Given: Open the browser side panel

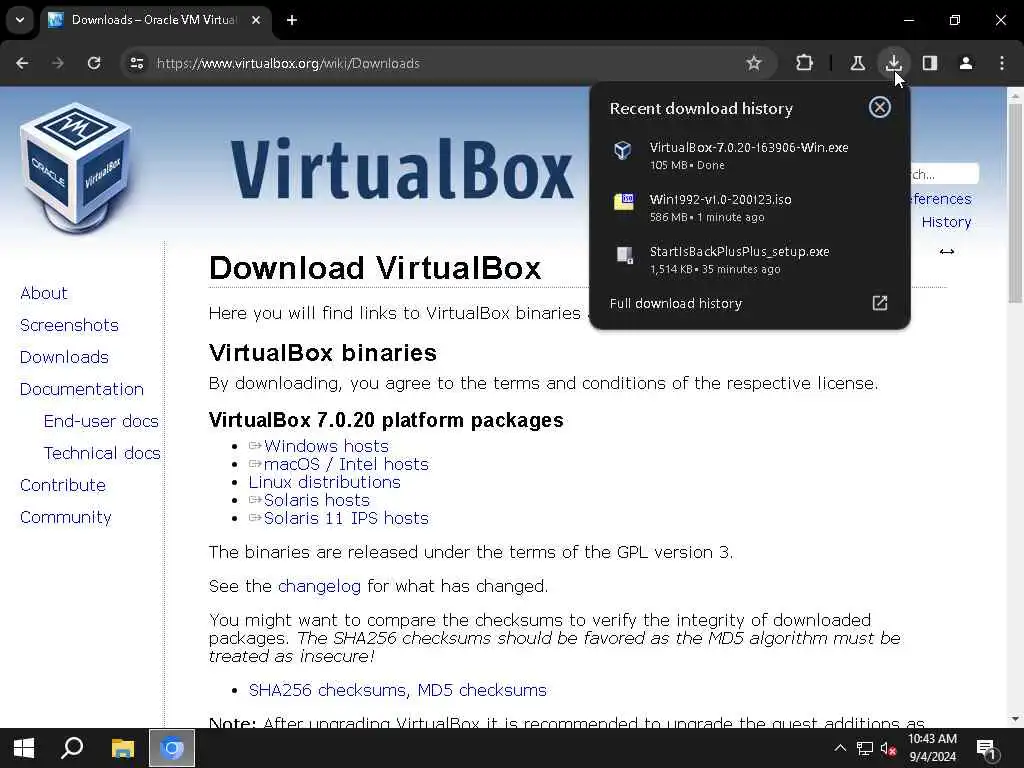Looking at the screenshot, I should (930, 63).
